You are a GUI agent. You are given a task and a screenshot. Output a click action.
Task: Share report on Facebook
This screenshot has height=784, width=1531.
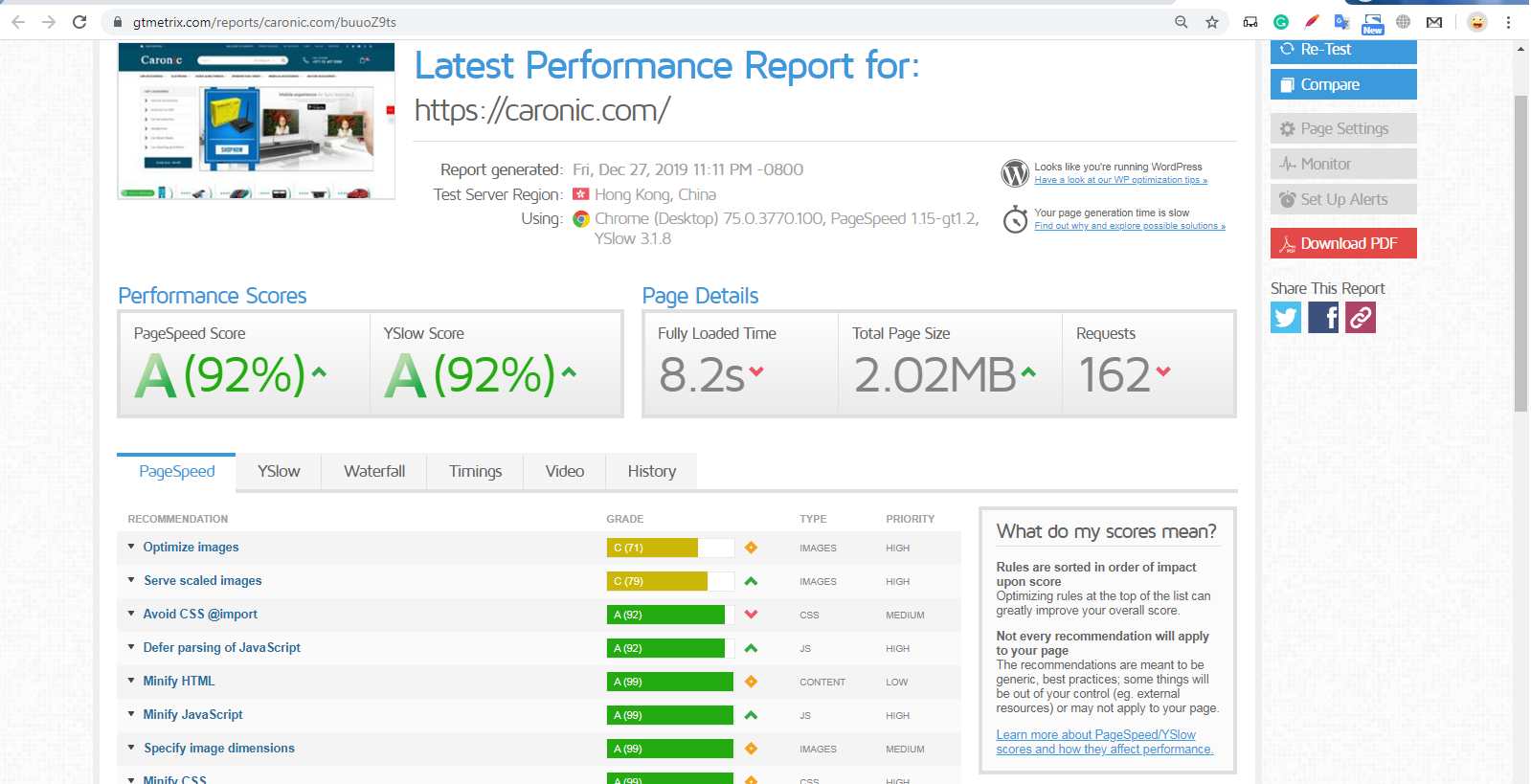(1323, 317)
